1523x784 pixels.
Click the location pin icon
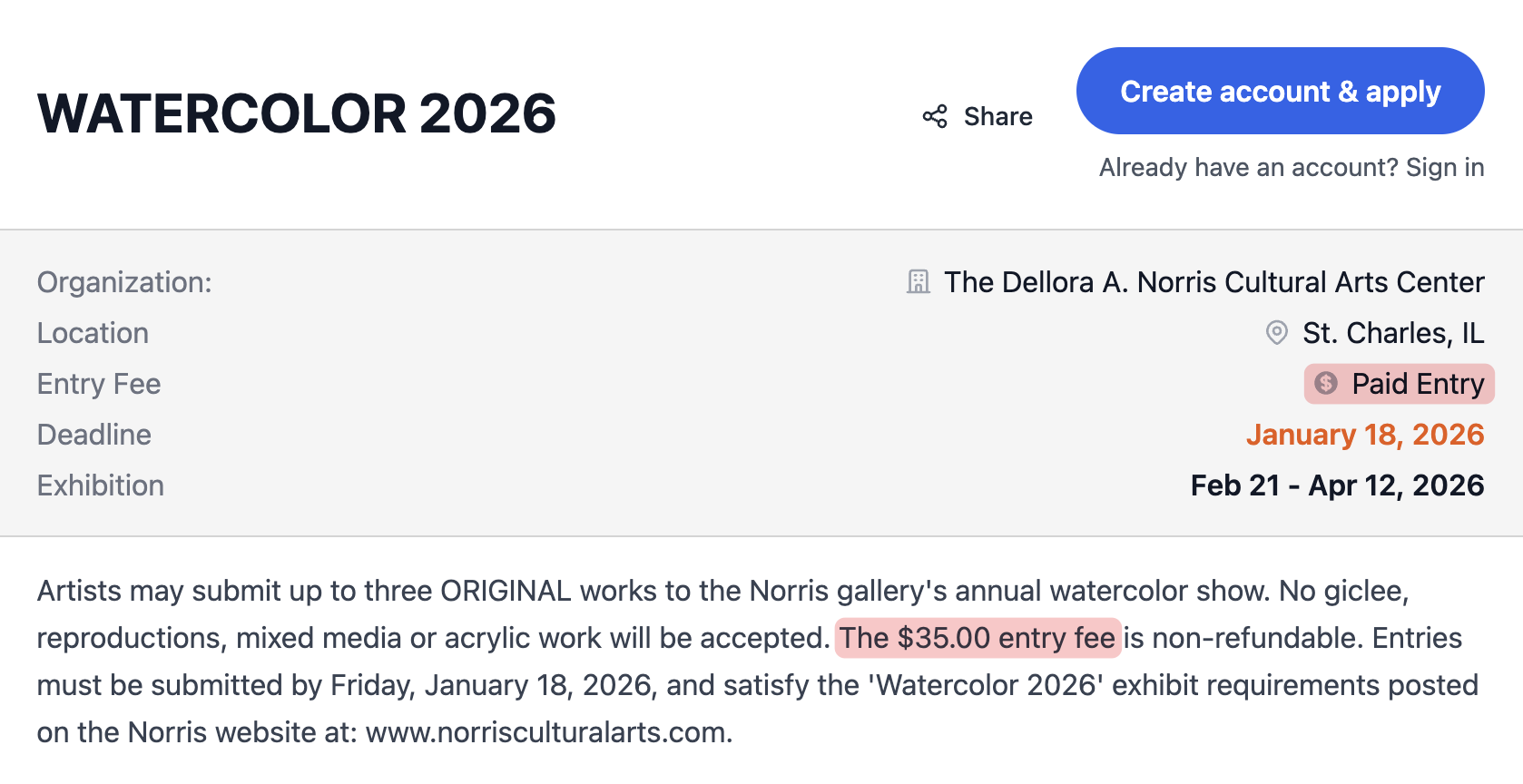coord(1277,333)
